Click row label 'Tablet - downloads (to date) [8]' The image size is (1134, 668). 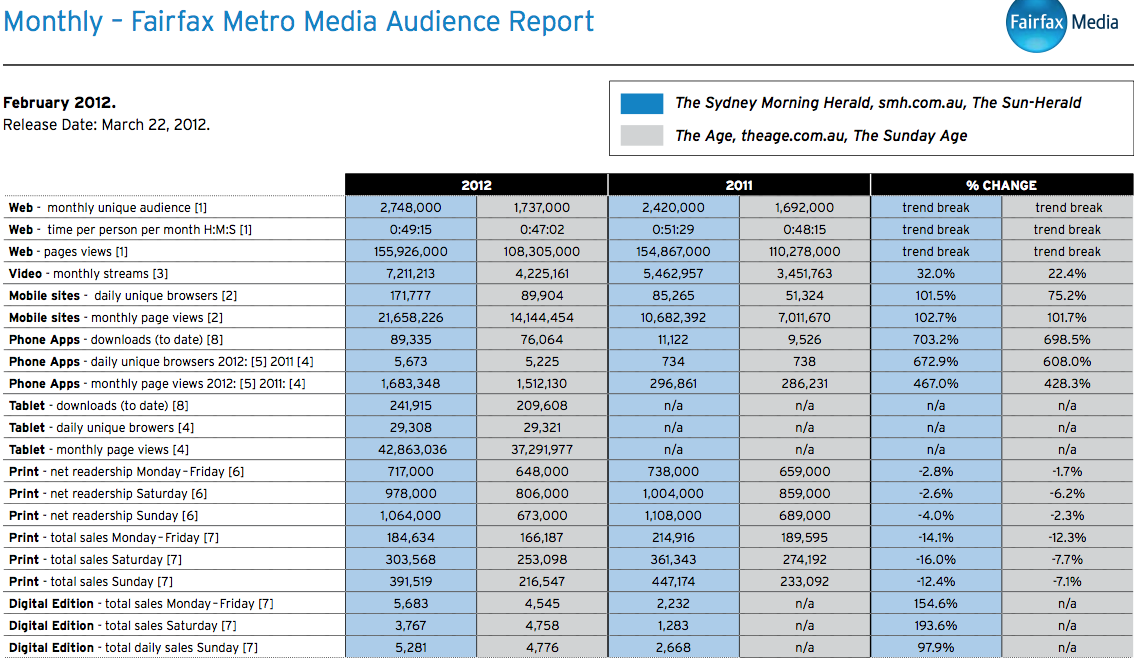pos(98,406)
